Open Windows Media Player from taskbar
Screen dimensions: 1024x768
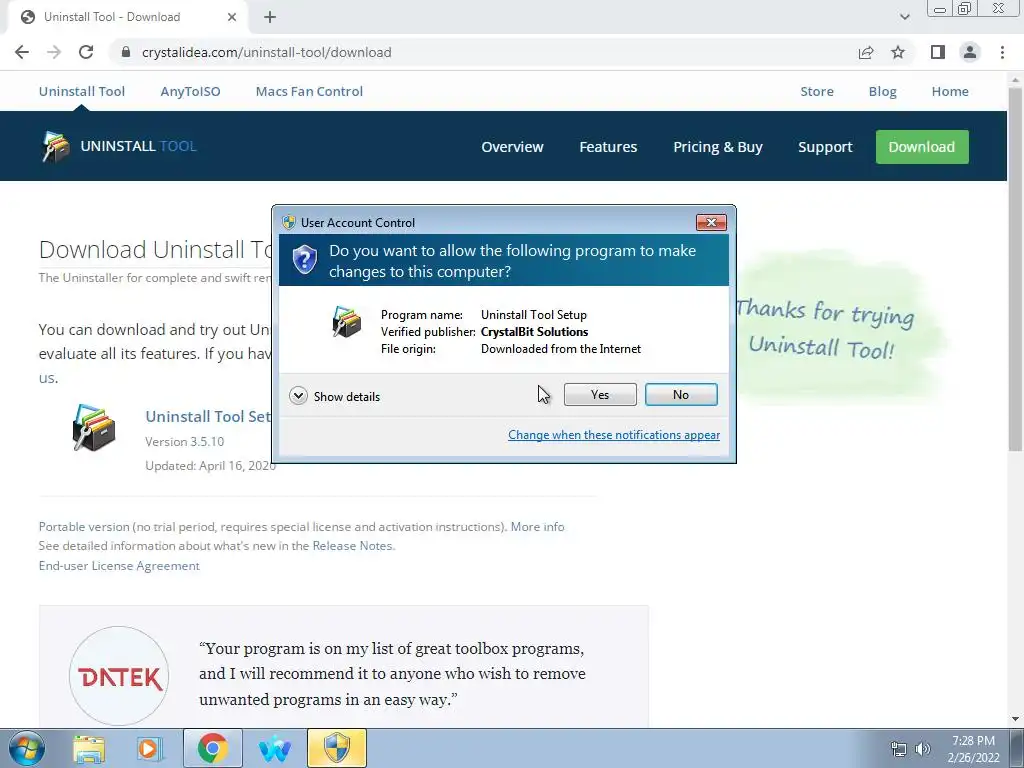click(x=149, y=748)
